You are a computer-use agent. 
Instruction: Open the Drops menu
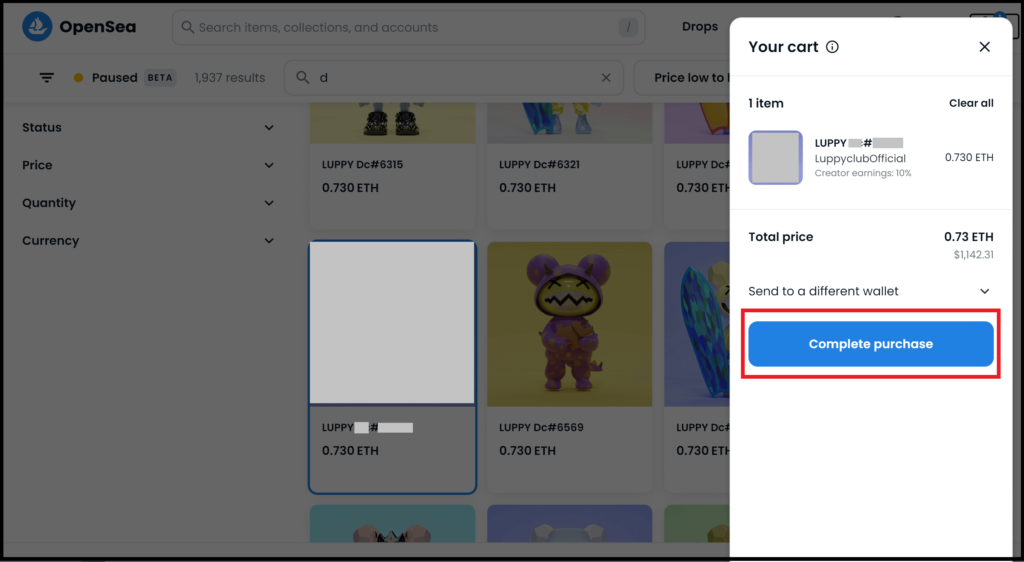pyautogui.click(x=699, y=27)
